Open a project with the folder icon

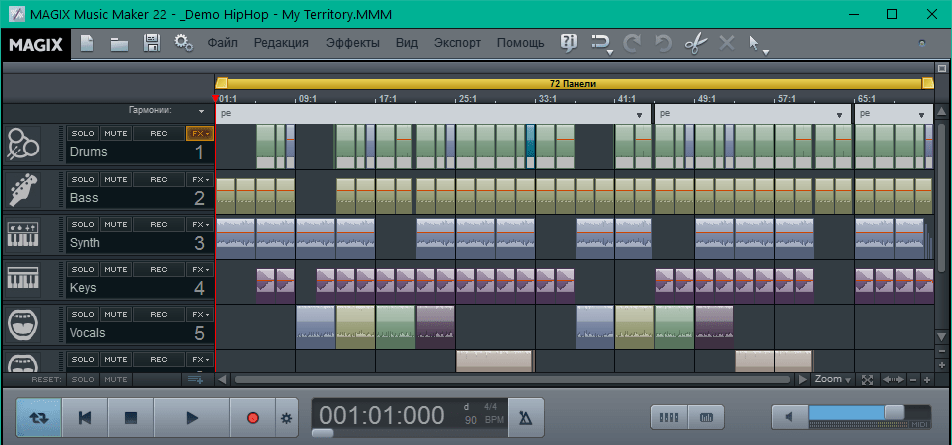pyautogui.click(x=119, y=44)
